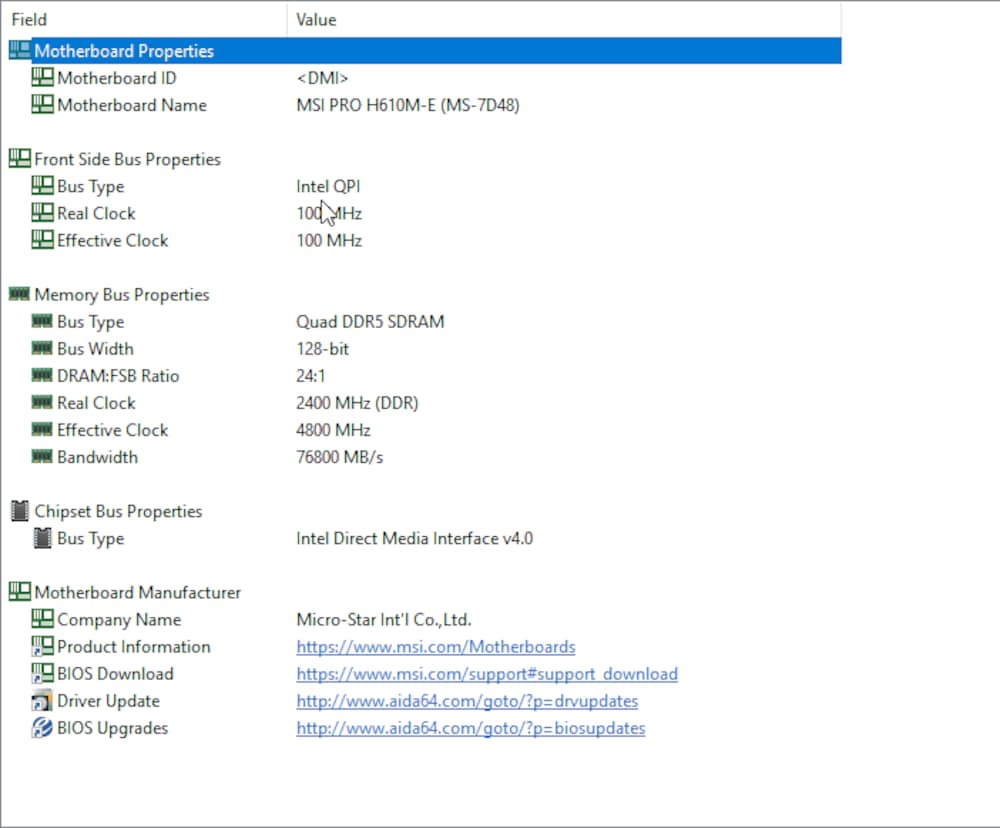Image resolution: width=1000 pixels, height=828 pixels.
Task: Select the DRAM:FSB Ratio row
Action: 118,376
